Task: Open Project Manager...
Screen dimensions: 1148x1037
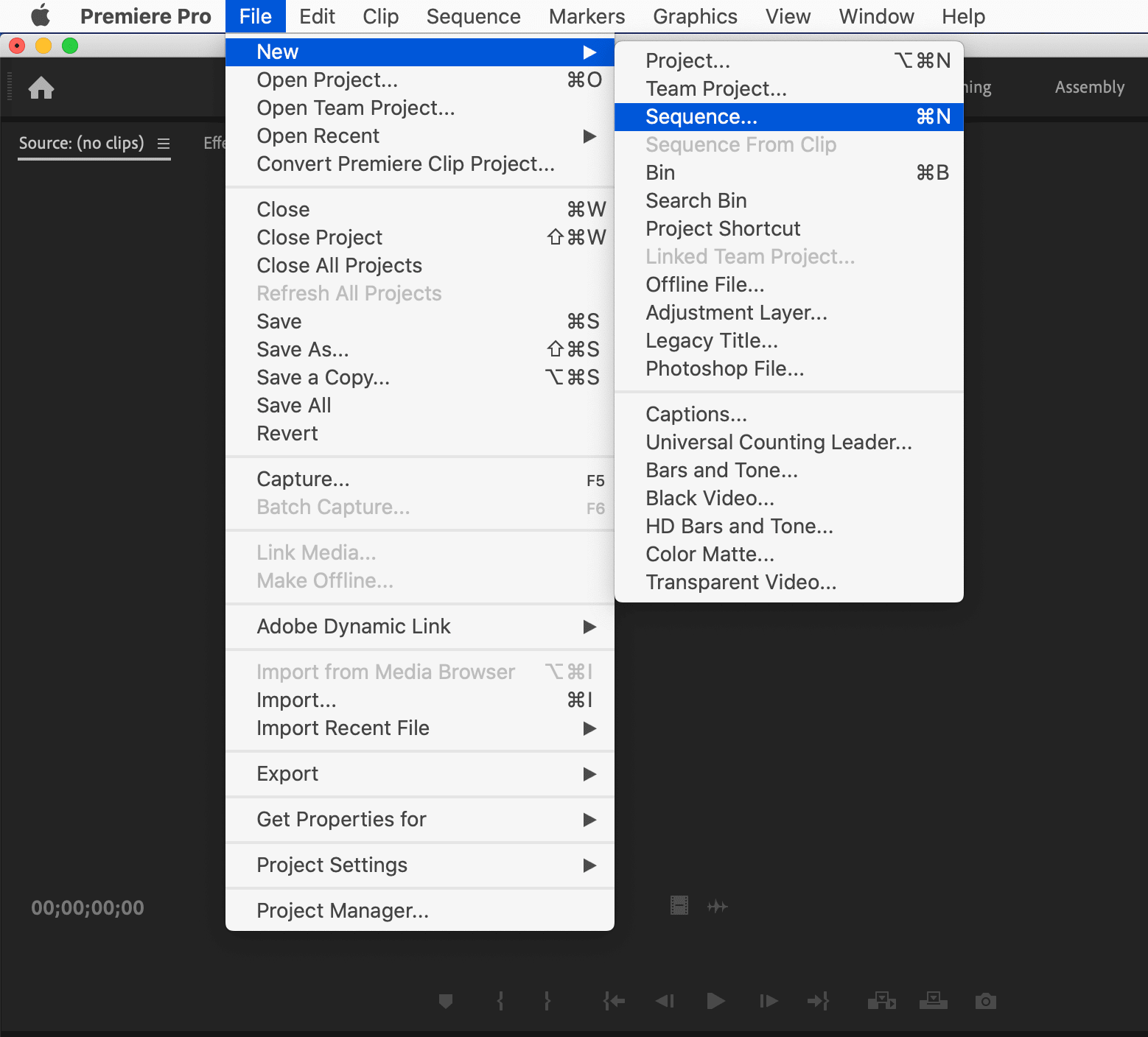Action: [420, 911]
